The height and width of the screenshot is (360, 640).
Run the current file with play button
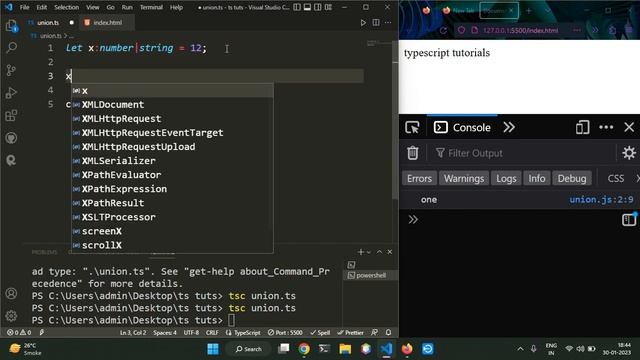pos(363,23)
